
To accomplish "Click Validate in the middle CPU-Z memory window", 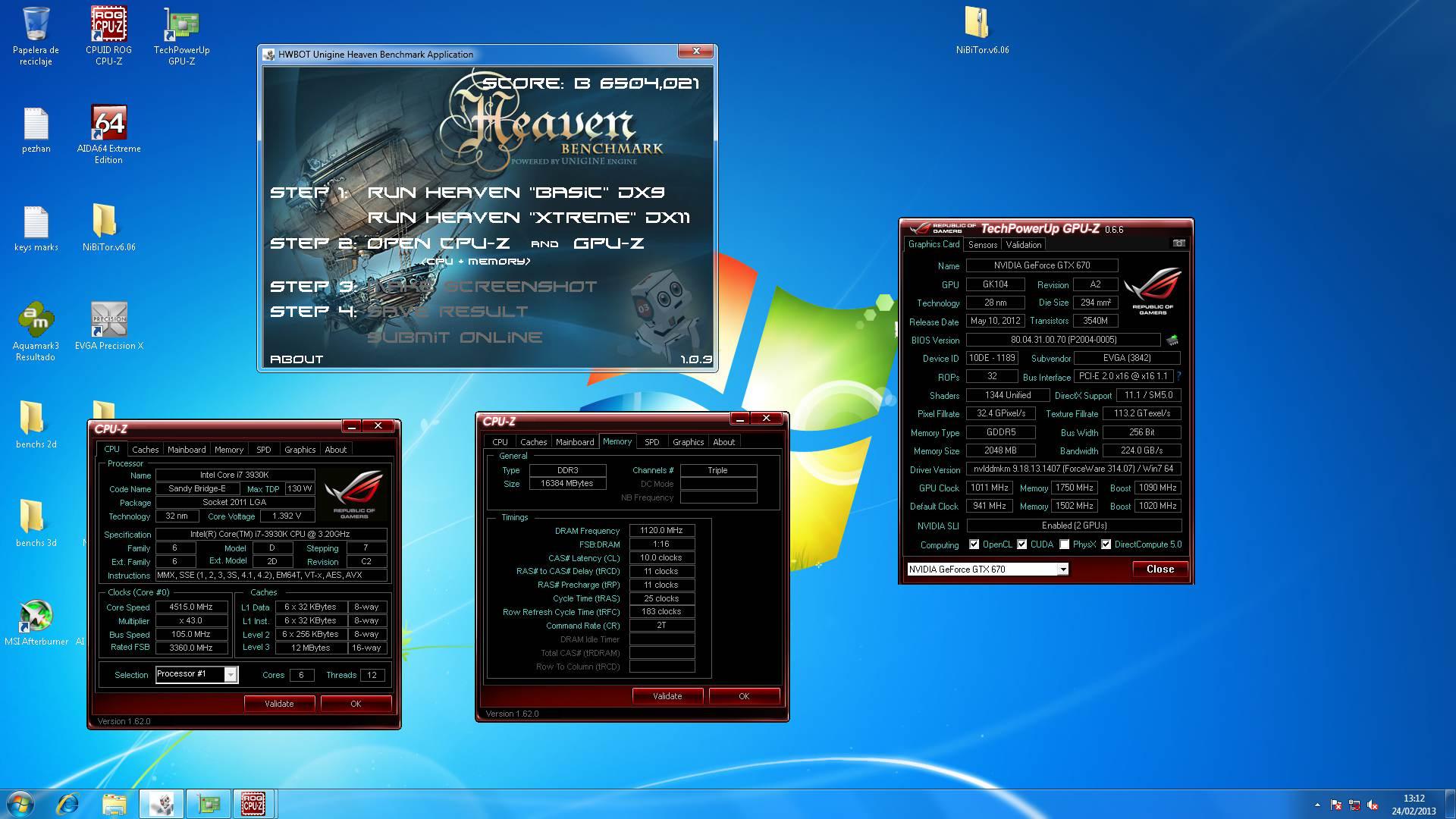I will 667,696.
